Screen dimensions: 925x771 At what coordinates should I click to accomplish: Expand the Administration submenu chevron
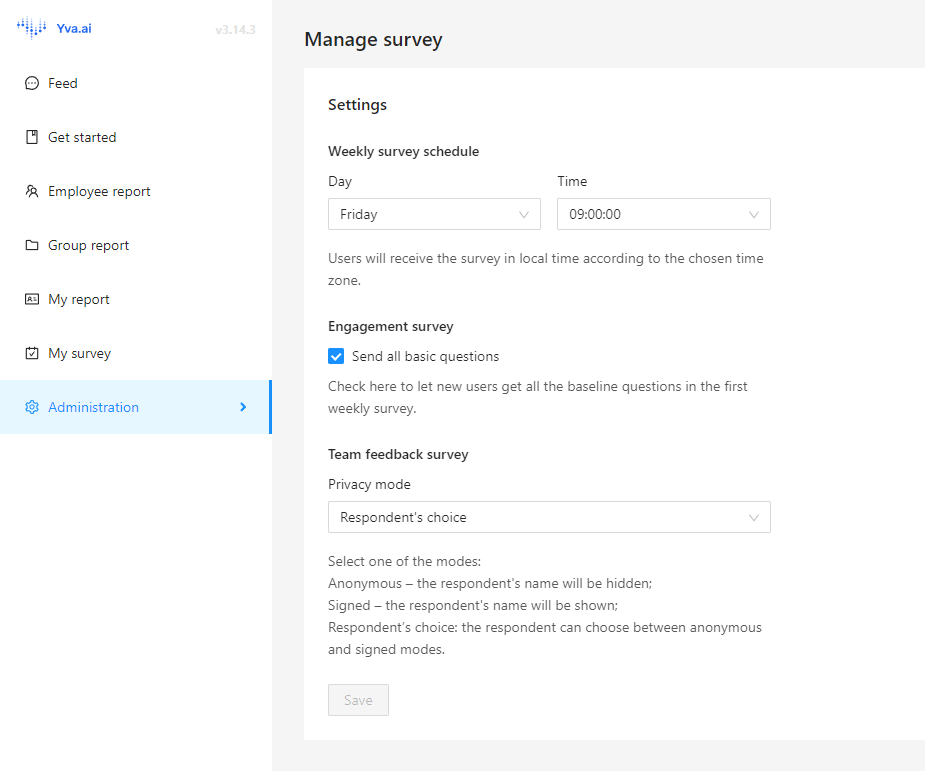(243, 407)
